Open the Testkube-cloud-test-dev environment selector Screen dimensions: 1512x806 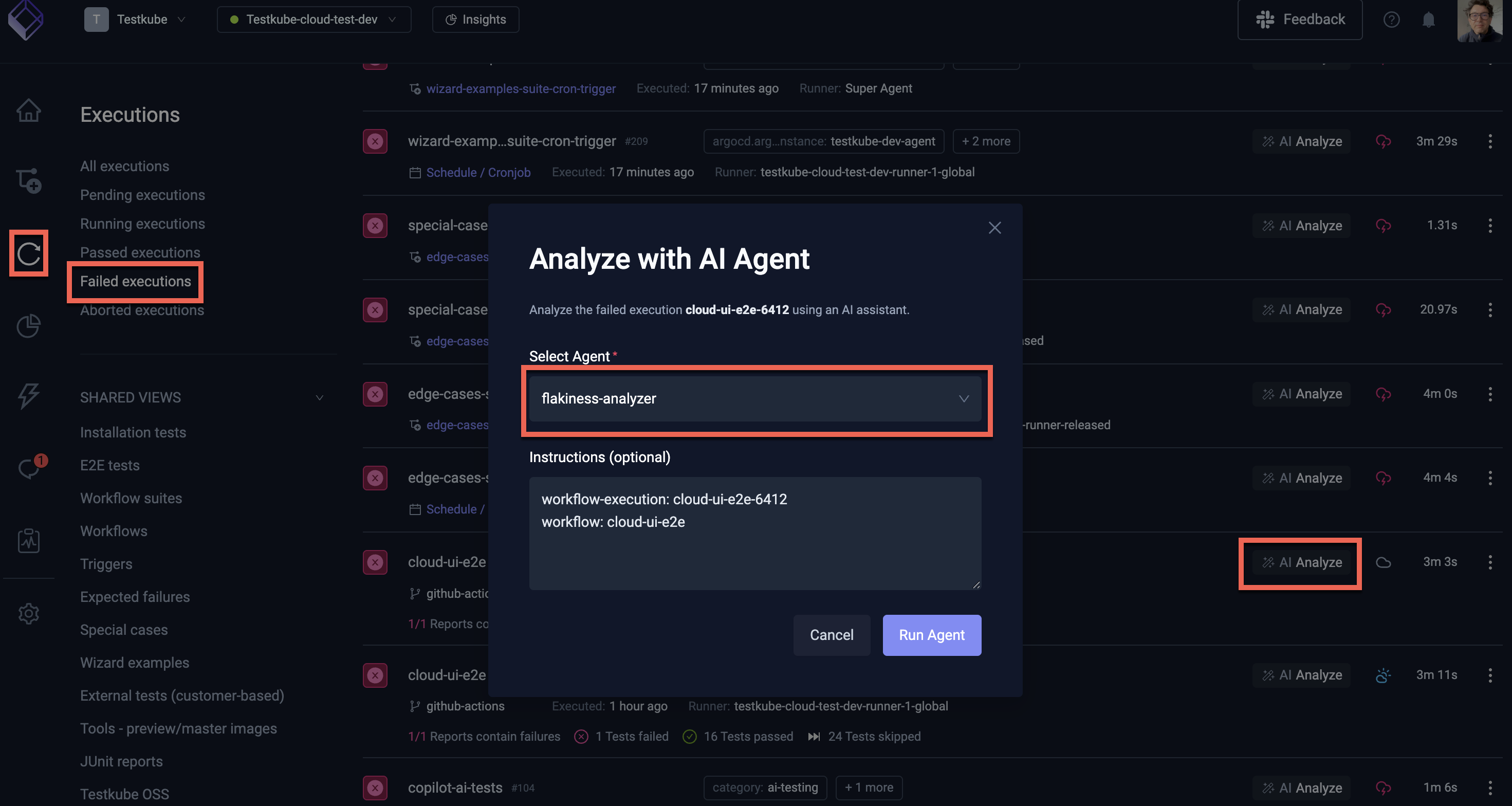(314, 20)
